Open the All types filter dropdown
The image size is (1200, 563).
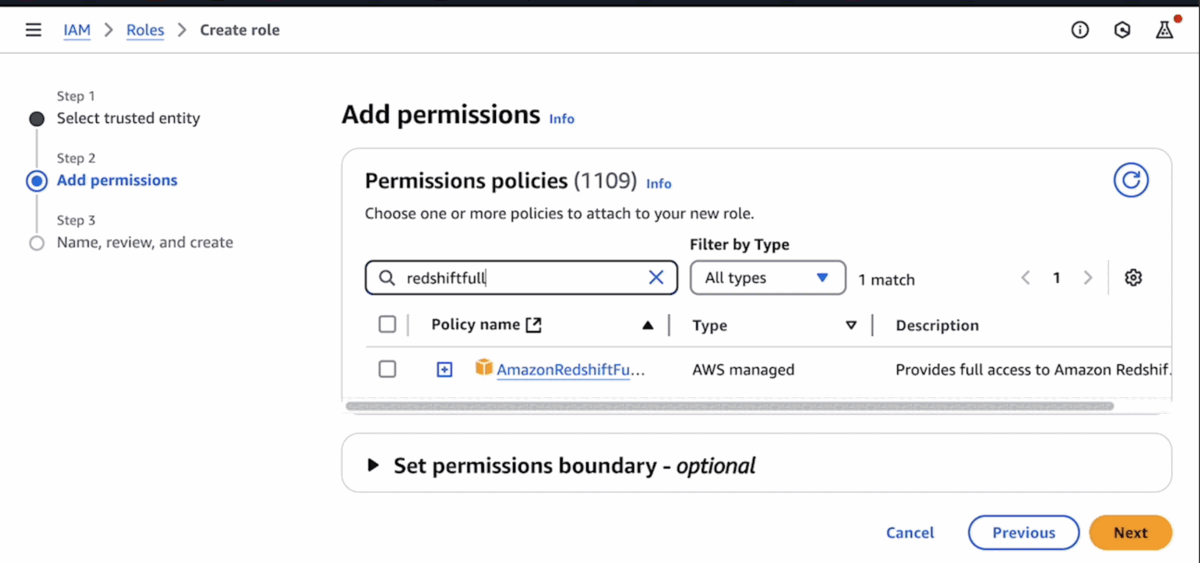767,278
